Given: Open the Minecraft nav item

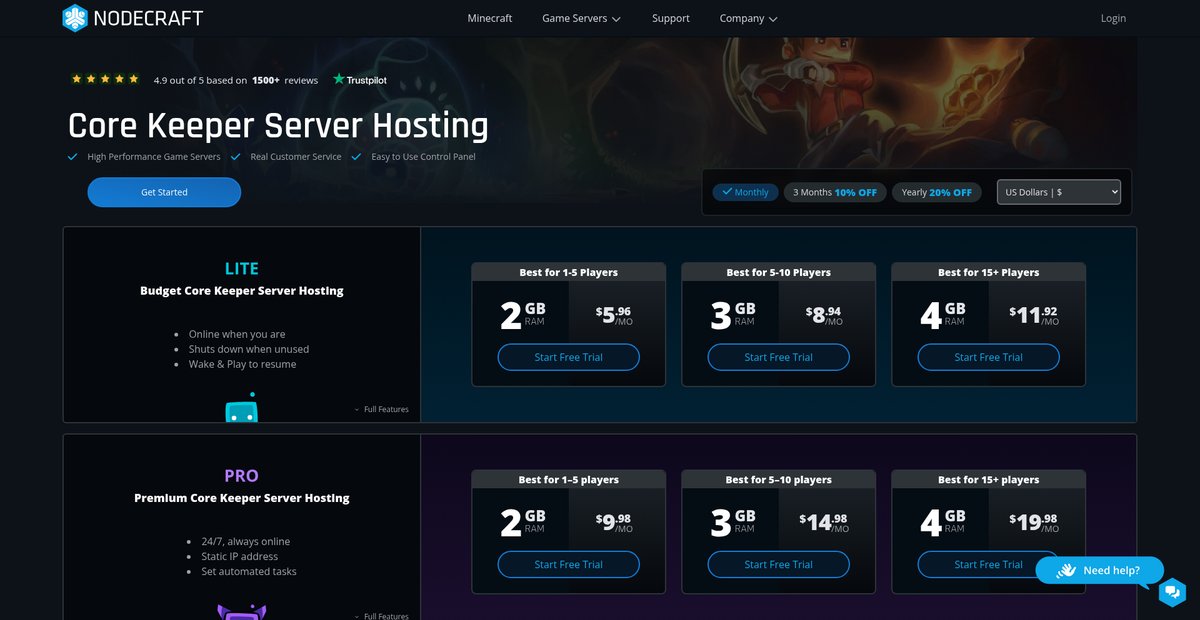Looking at the screenshot, I should click(490, 18).
